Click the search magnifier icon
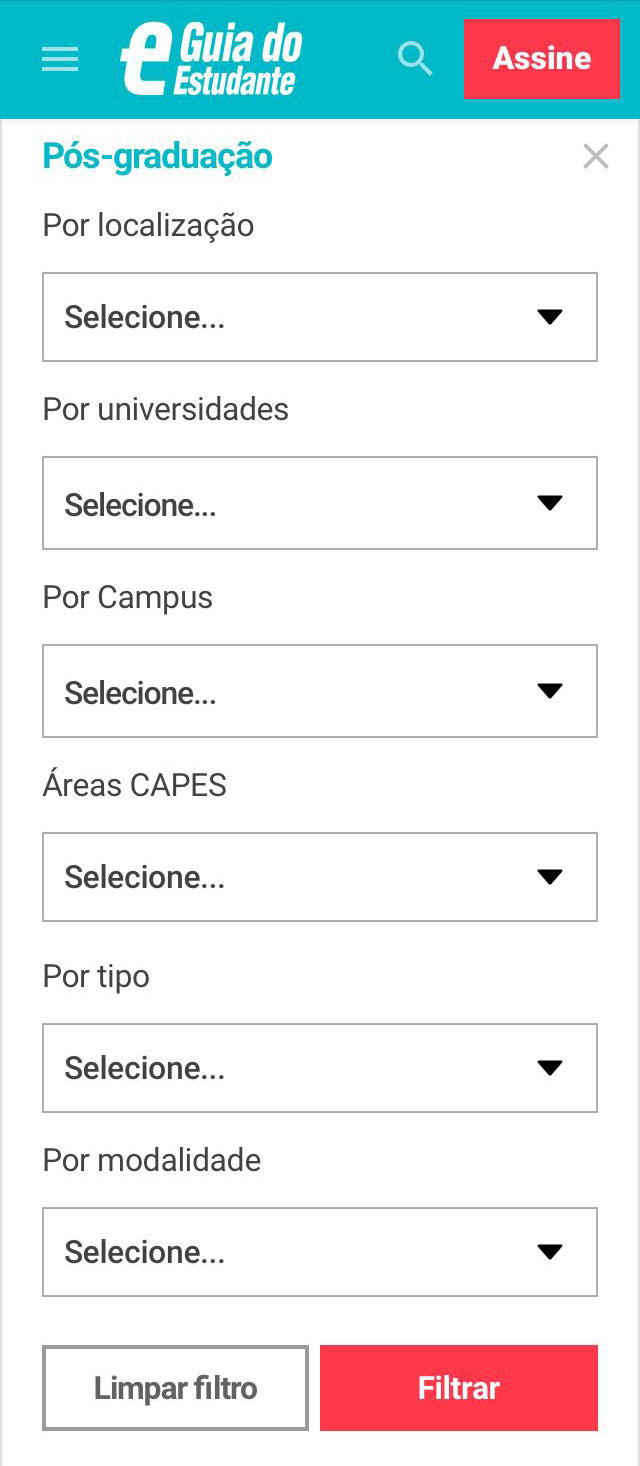The width and height of the screenshot is (640, 1466). (x=415, y=59)
